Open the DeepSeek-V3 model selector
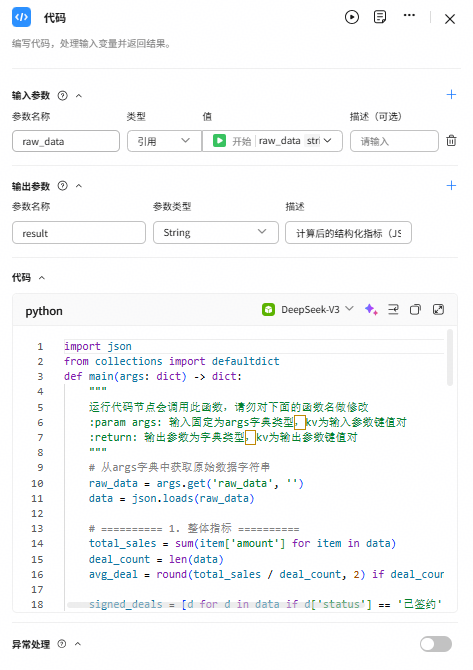Image resolution: width=473 pixels, height=670 pixels. (x=308, y=309)
